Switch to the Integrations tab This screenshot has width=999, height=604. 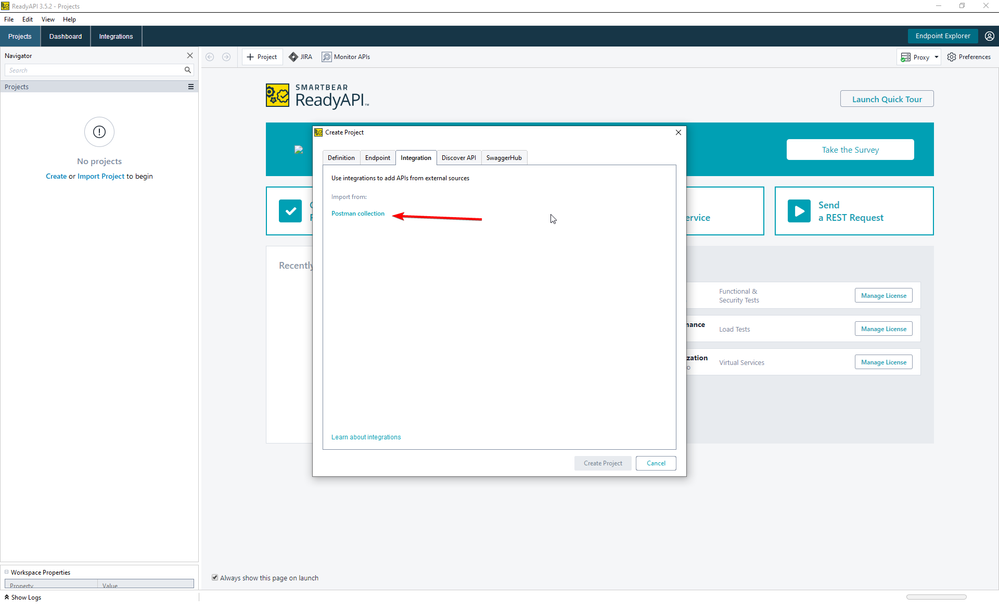point(116,36)
